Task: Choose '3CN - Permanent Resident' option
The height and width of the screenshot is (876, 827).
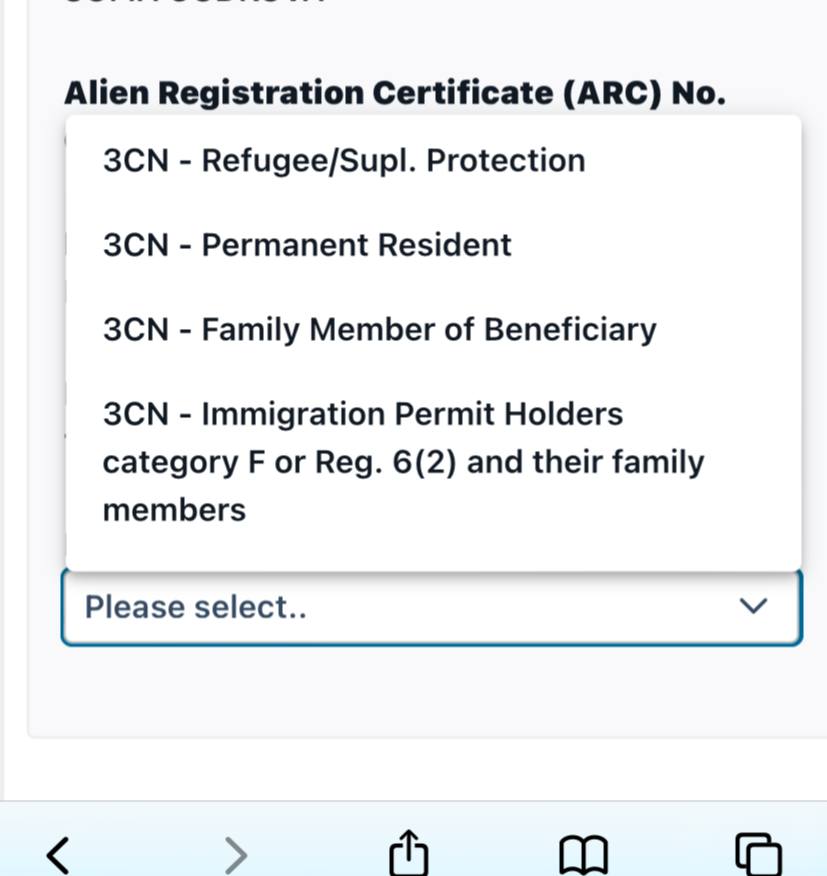Action: pyautogui.click(x=307, y=245)
